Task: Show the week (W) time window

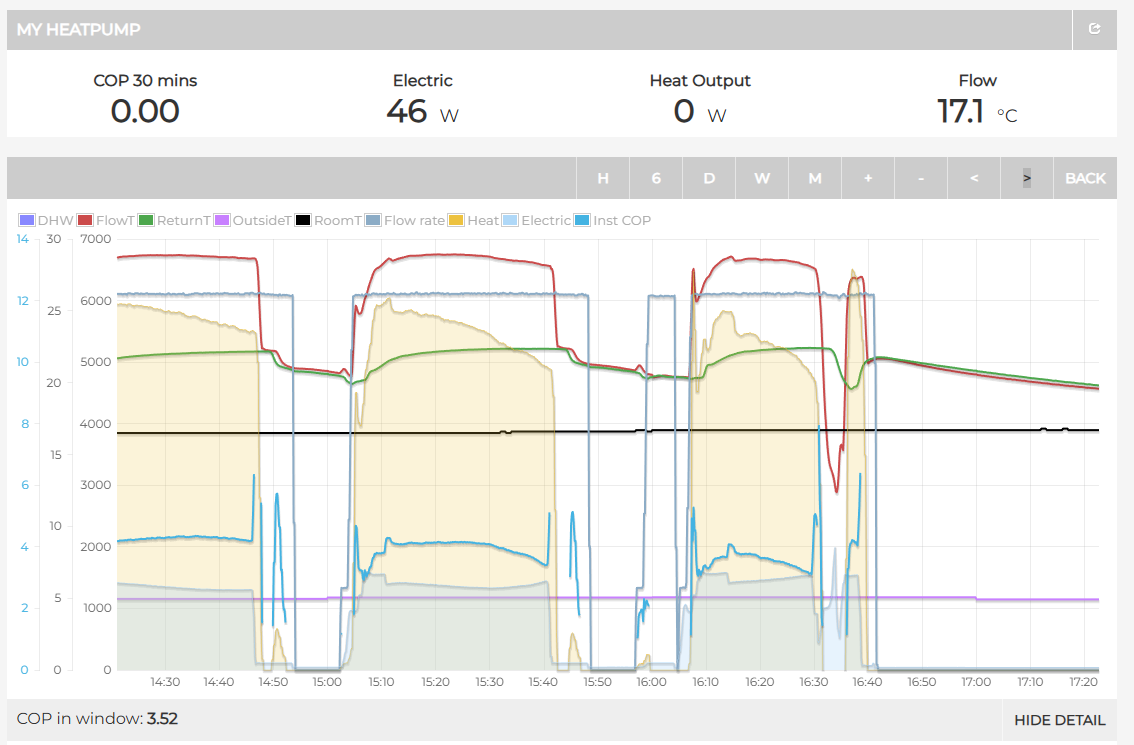Action: (x=762, y=178)
